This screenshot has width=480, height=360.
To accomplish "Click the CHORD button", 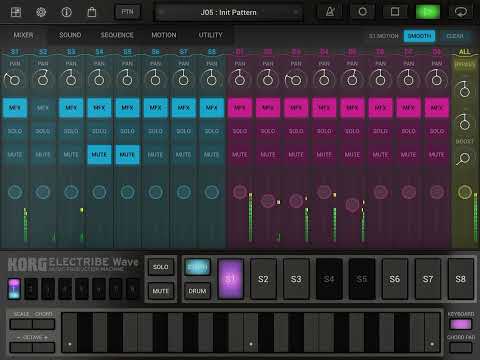I will click(x=44, y=324).
